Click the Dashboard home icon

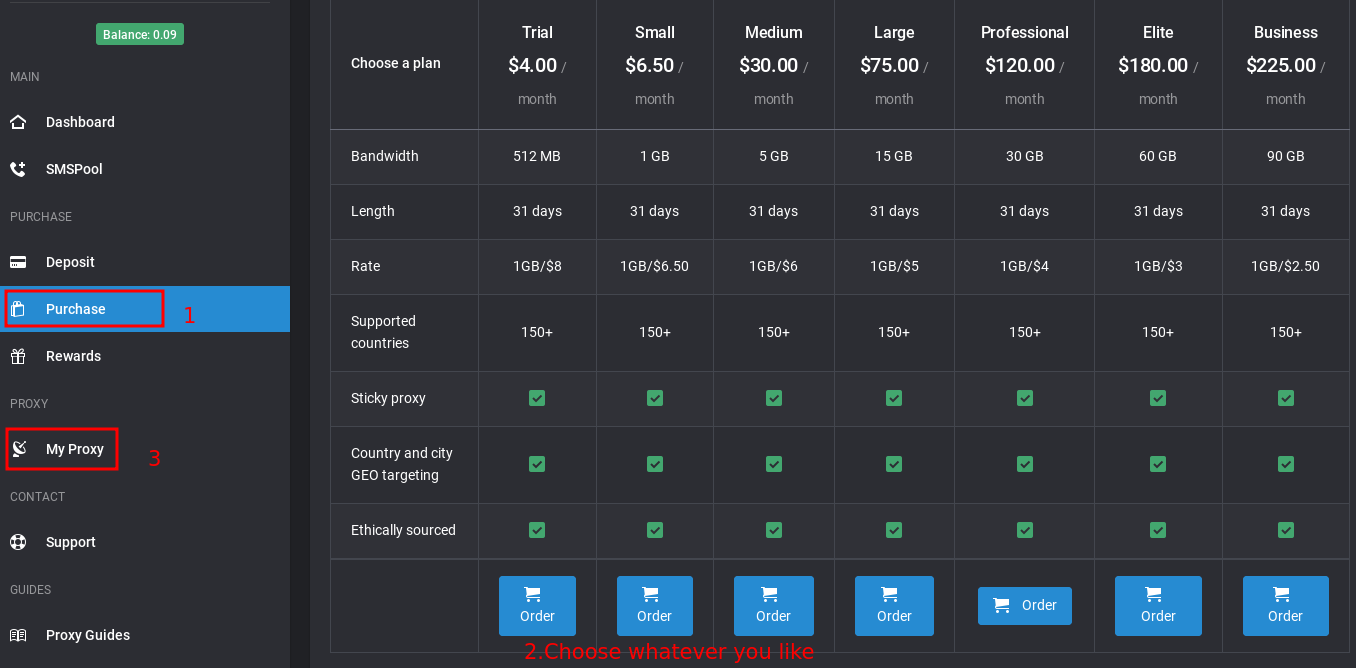18,122
